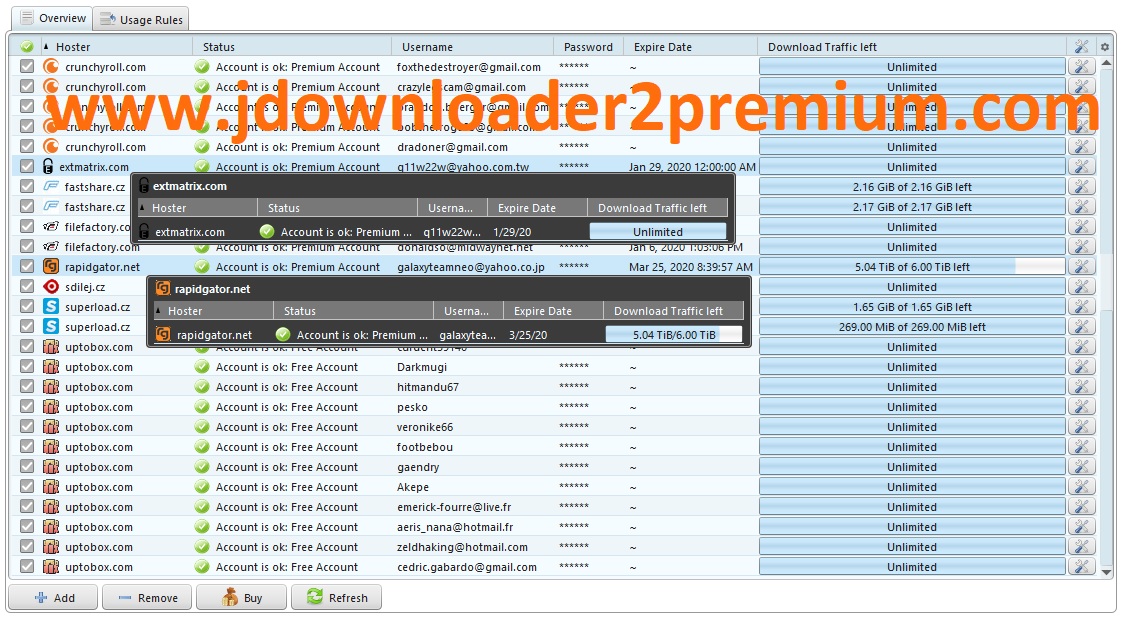This screenshot has width=1123, height=622.
Task: Select the username galaxyteamneo@yahoo.co.jp
Action: 471,267
